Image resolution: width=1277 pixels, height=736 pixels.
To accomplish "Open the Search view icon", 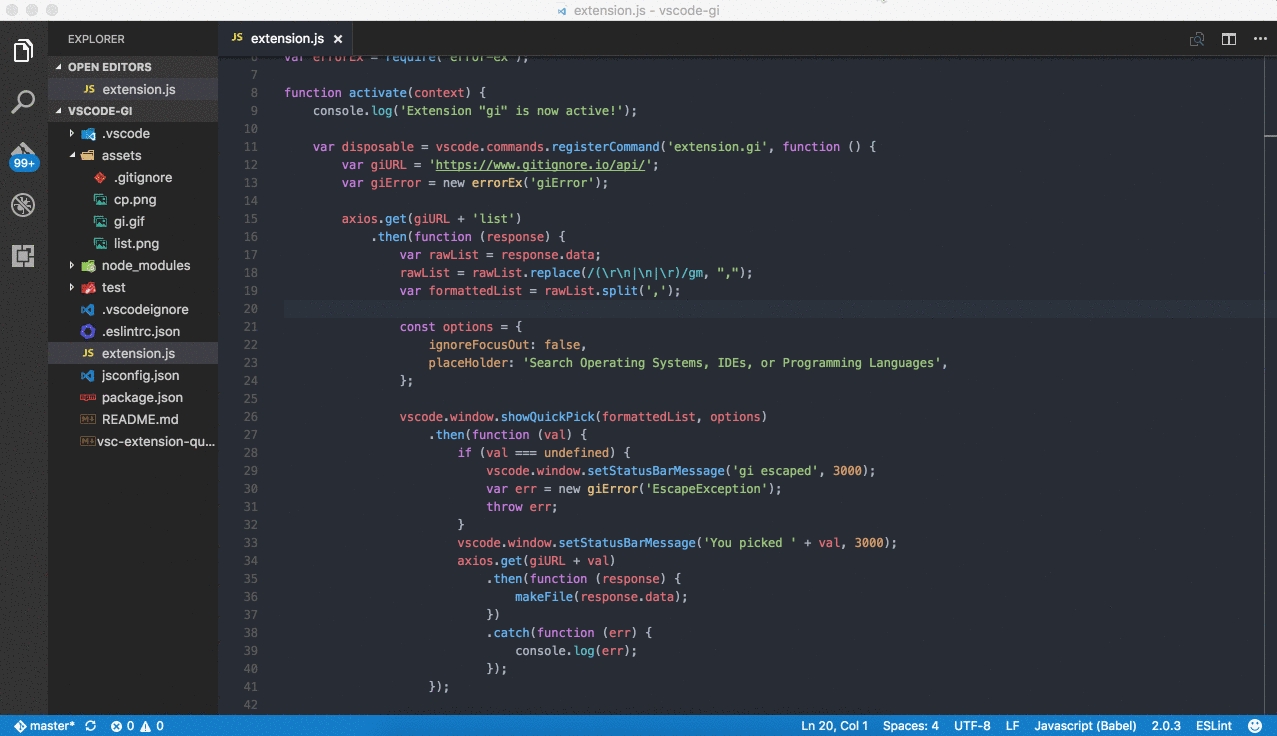I will (23, 102).
